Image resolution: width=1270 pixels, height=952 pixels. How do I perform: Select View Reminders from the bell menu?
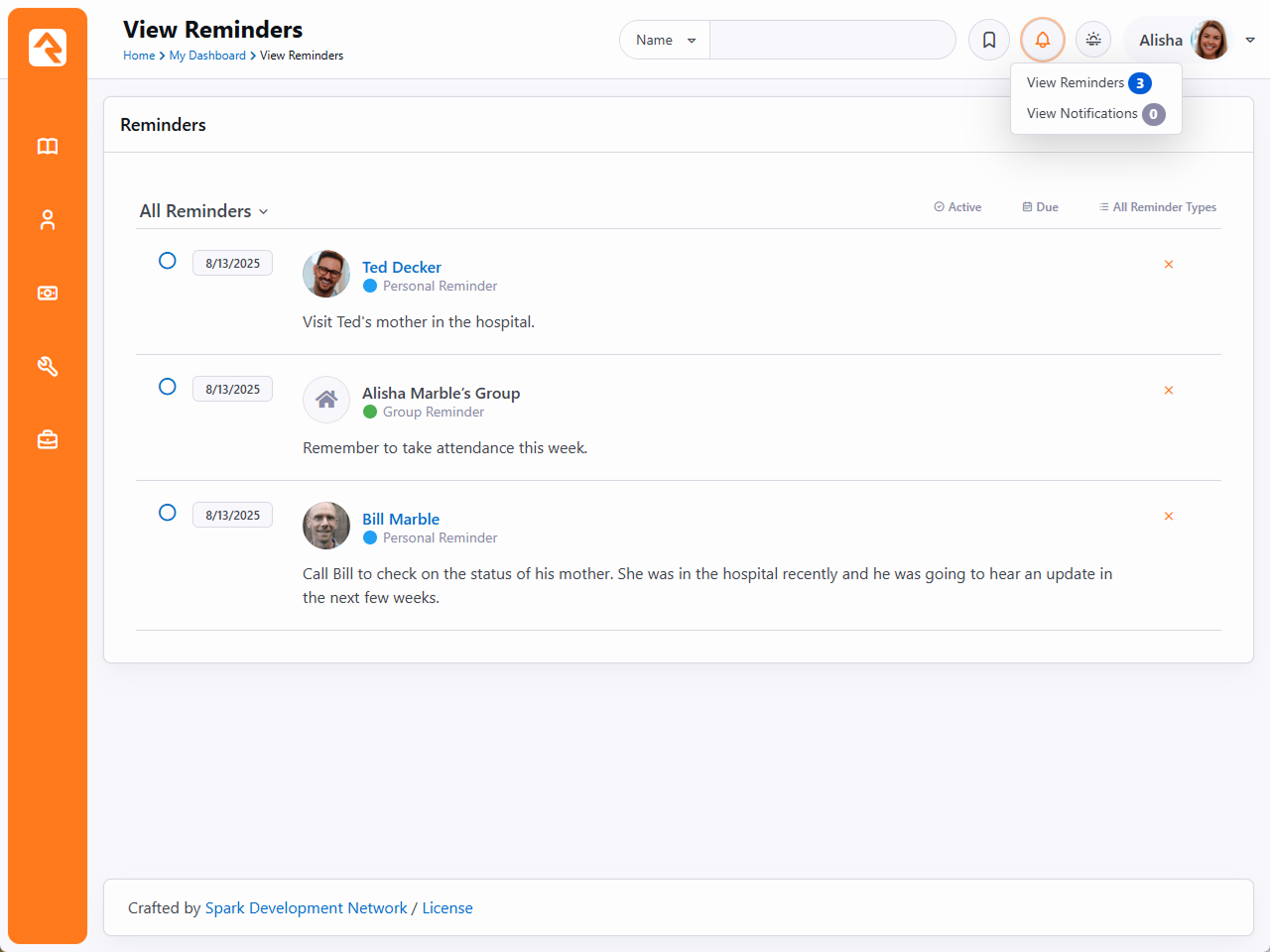(1077, 83)
